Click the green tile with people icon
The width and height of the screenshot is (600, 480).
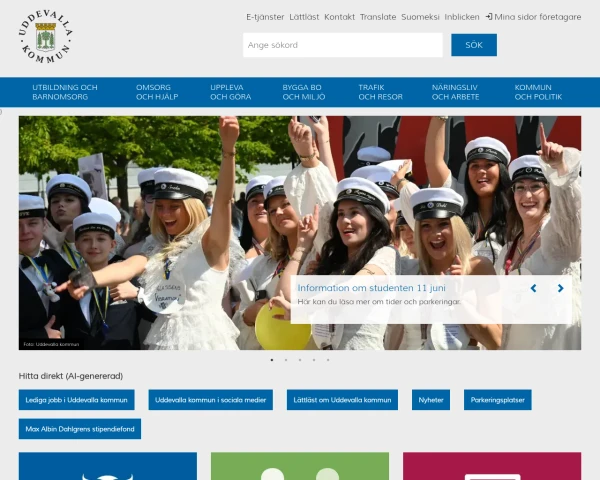pyautogui.click(x=300, y=466)
